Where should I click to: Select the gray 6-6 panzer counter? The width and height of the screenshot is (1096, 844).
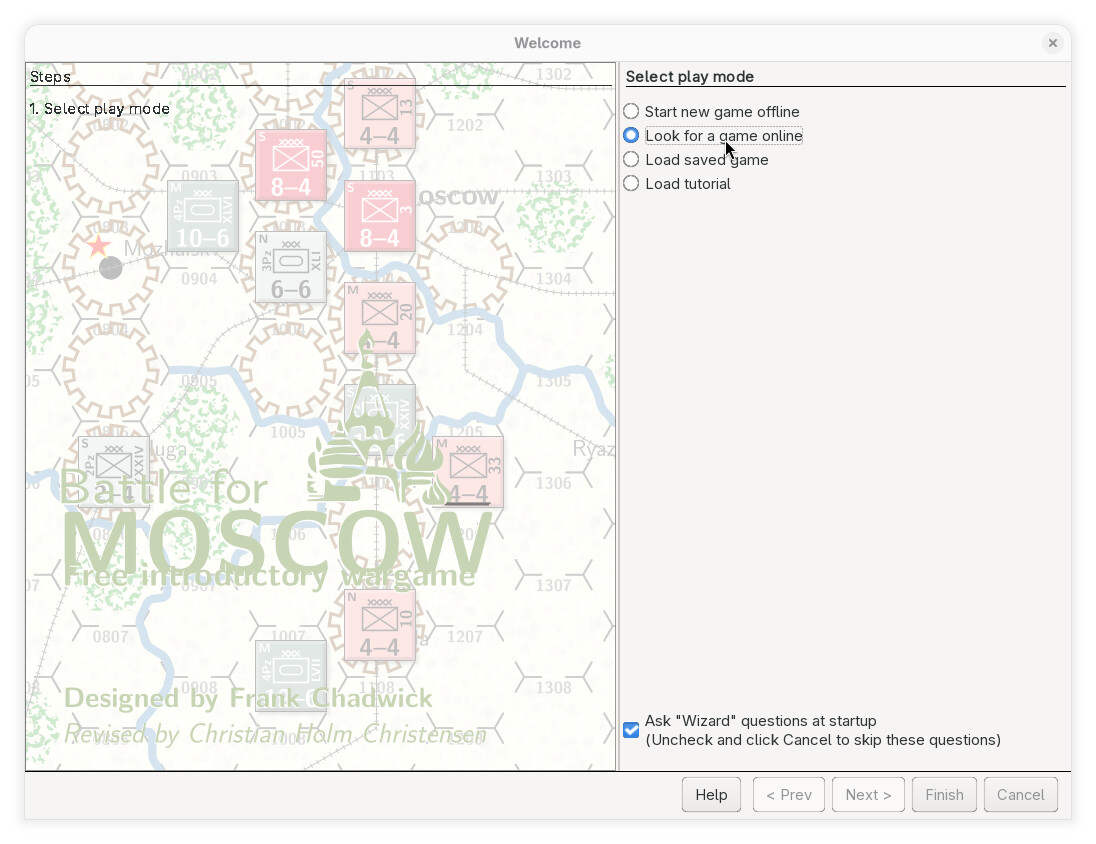[291, 267]
